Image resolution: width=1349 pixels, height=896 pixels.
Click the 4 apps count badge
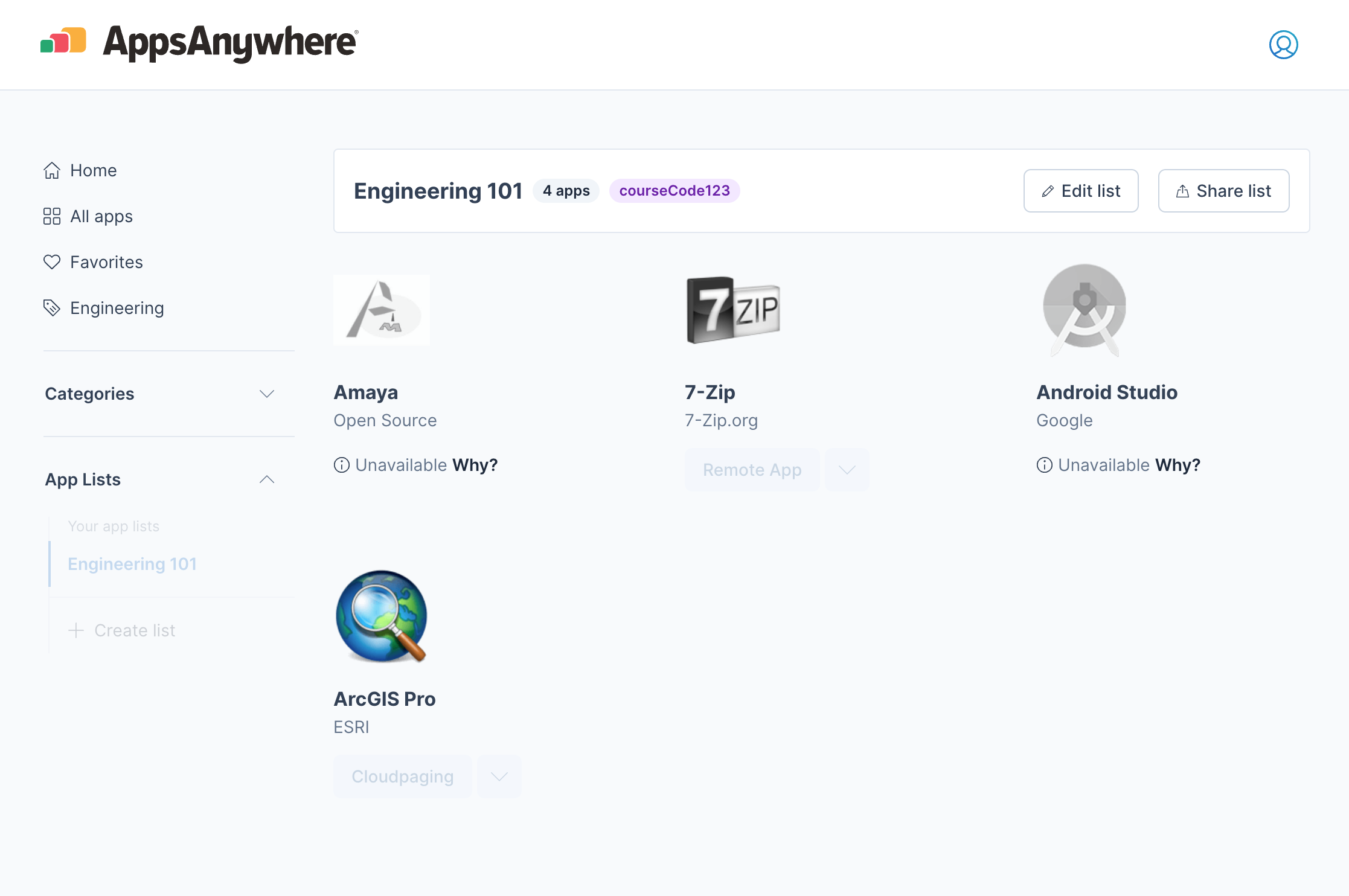tap(566, 191)
